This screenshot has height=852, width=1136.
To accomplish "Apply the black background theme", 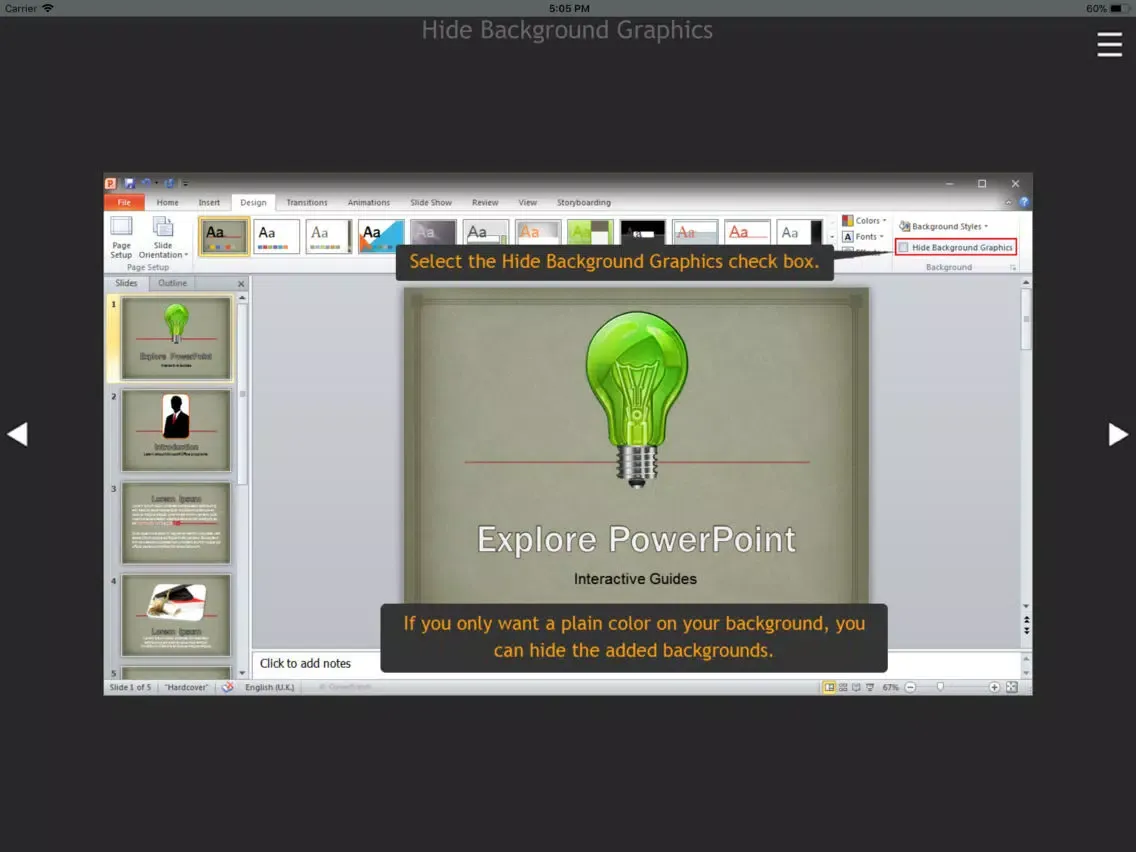I will [x=642, y=232].
